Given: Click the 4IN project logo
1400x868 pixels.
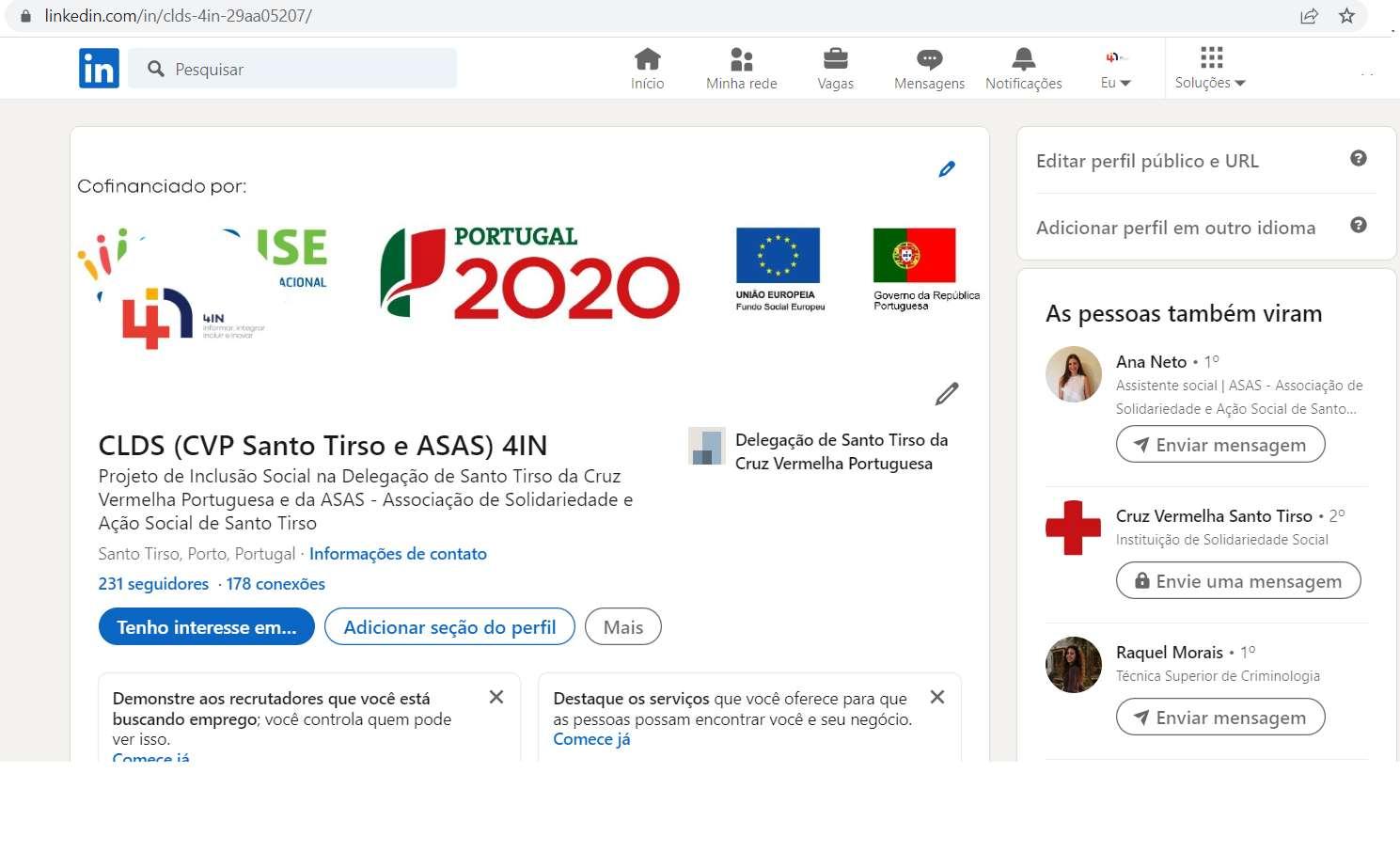Looking at the screenshot, I should [x=193, y=318].
